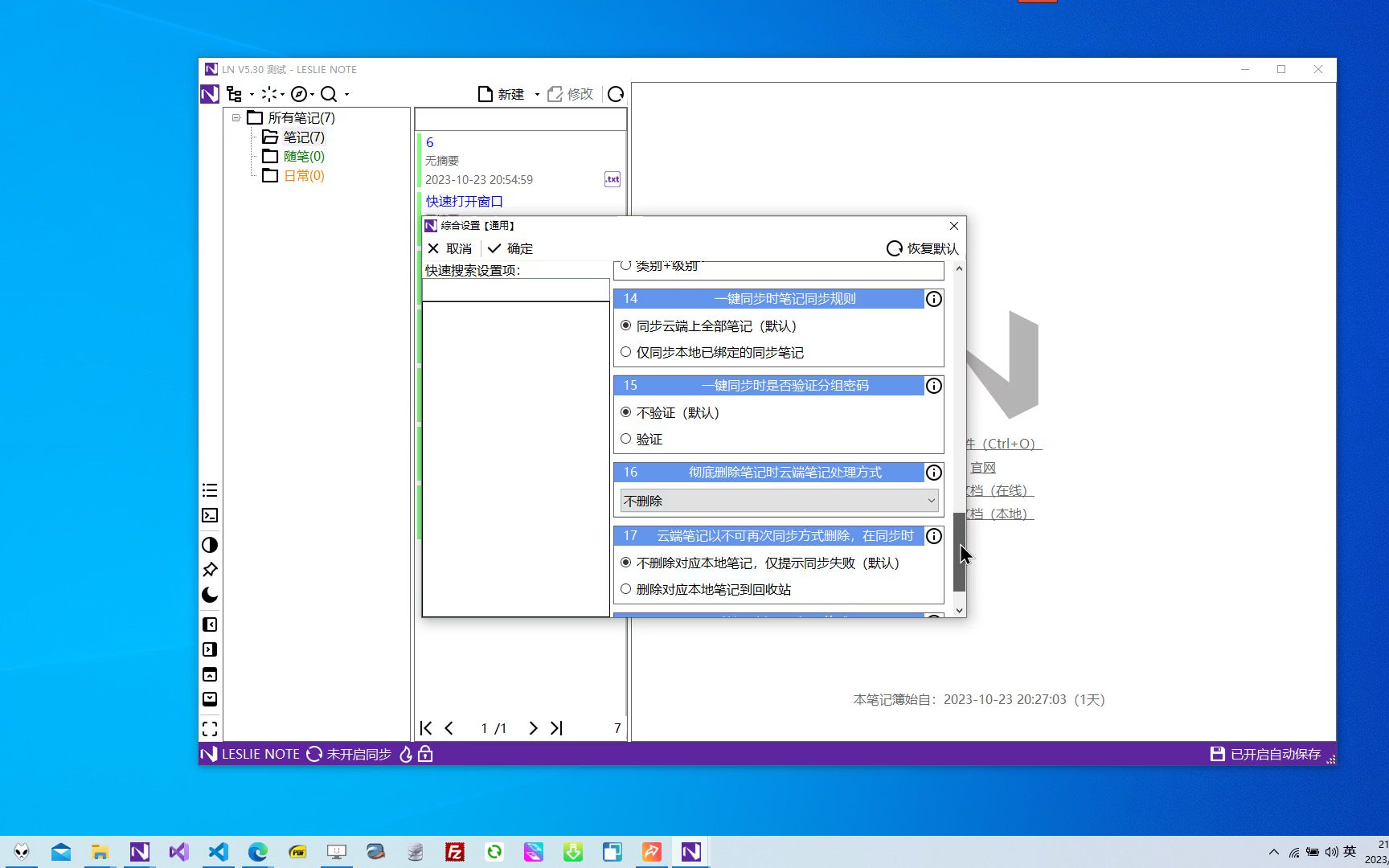This screenshot has width=1389, height=868.
Task: Select 仅同步本地已绑定的同步笔记 option
Action: click(x=626, y=352)
